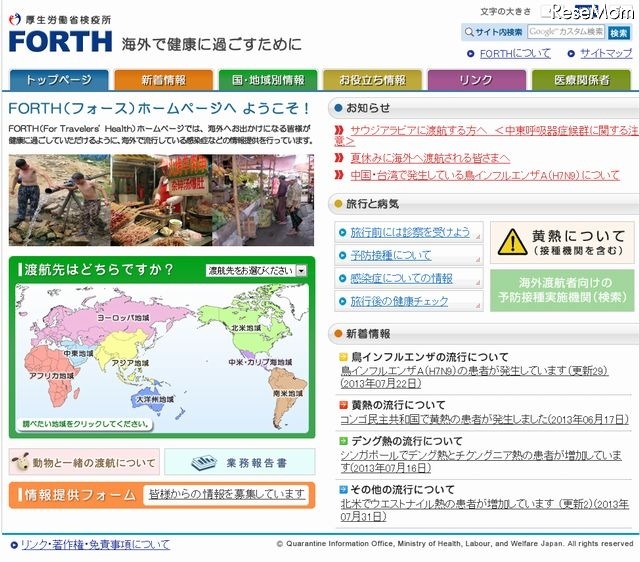Click the yellow fever warning triangle icon
The width and height of the screenshot is (640, 562).
pyautogui.click(x=512, y=241)
